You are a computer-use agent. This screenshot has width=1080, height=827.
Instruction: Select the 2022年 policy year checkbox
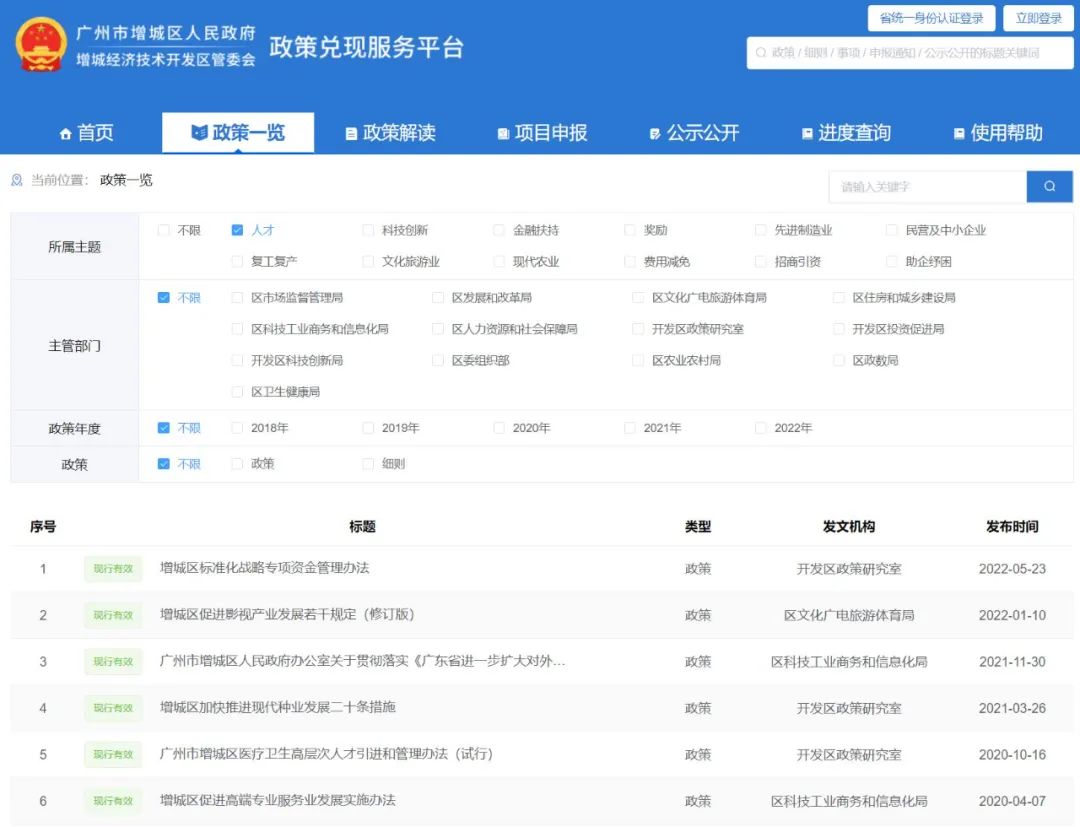761,428
